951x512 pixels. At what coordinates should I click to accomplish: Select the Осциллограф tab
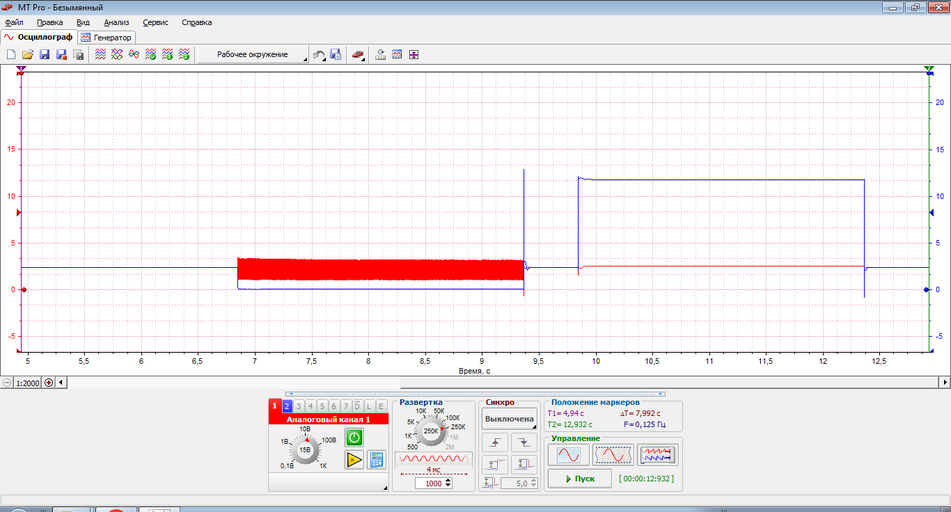(x=38, y=37)
